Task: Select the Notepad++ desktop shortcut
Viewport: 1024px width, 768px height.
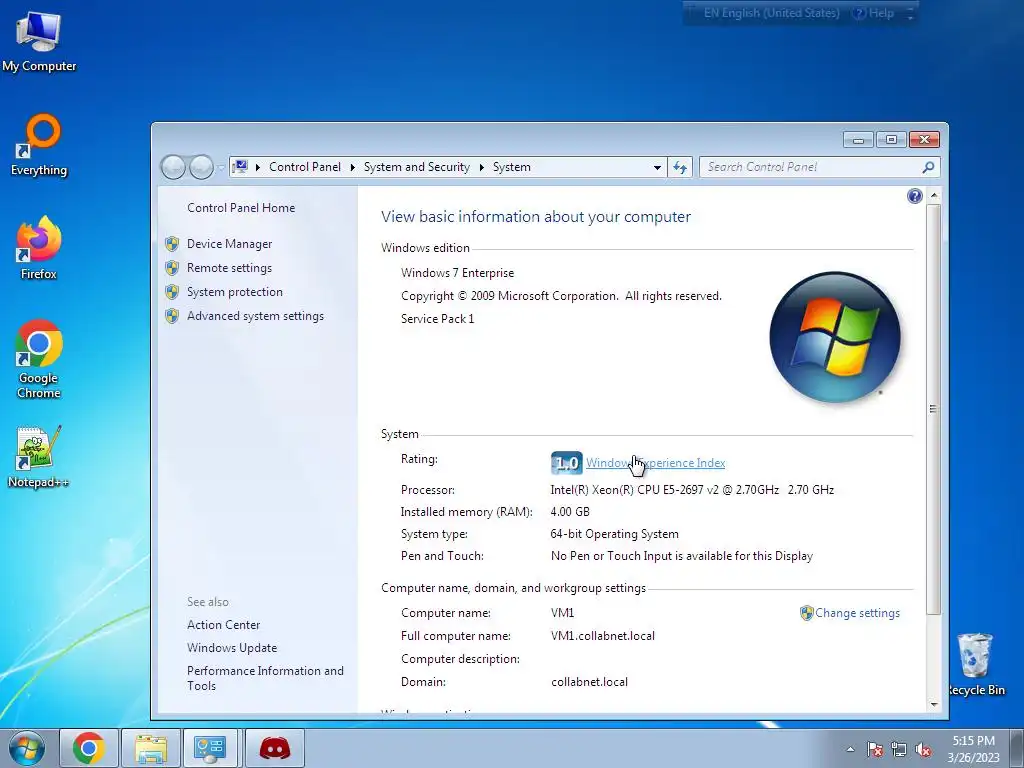Action: pyautogui.click(x=38, y=457)
